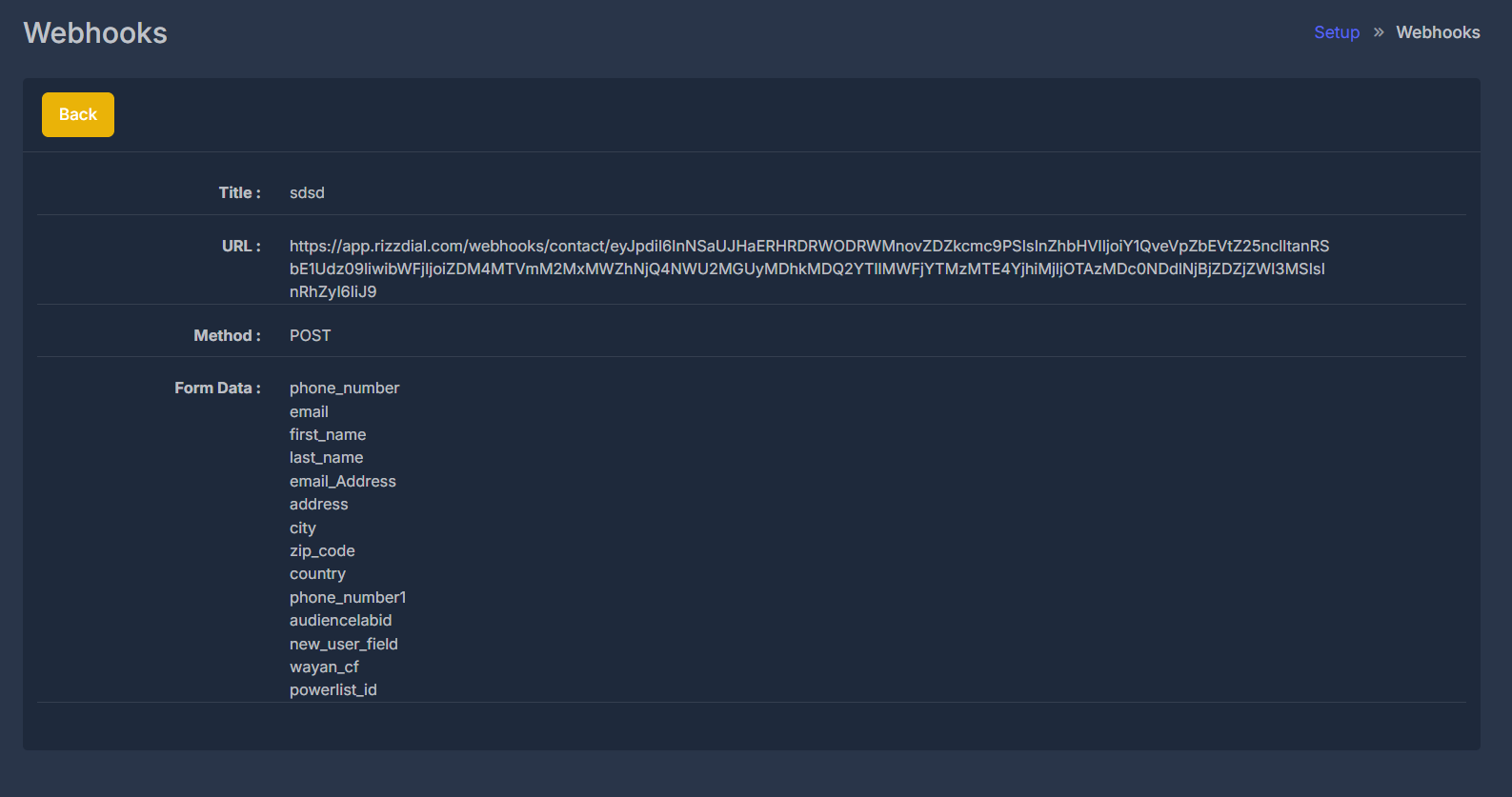1512x797 pixels.
Task: Click the yellow Back button
Action: [x=78, y=114]
